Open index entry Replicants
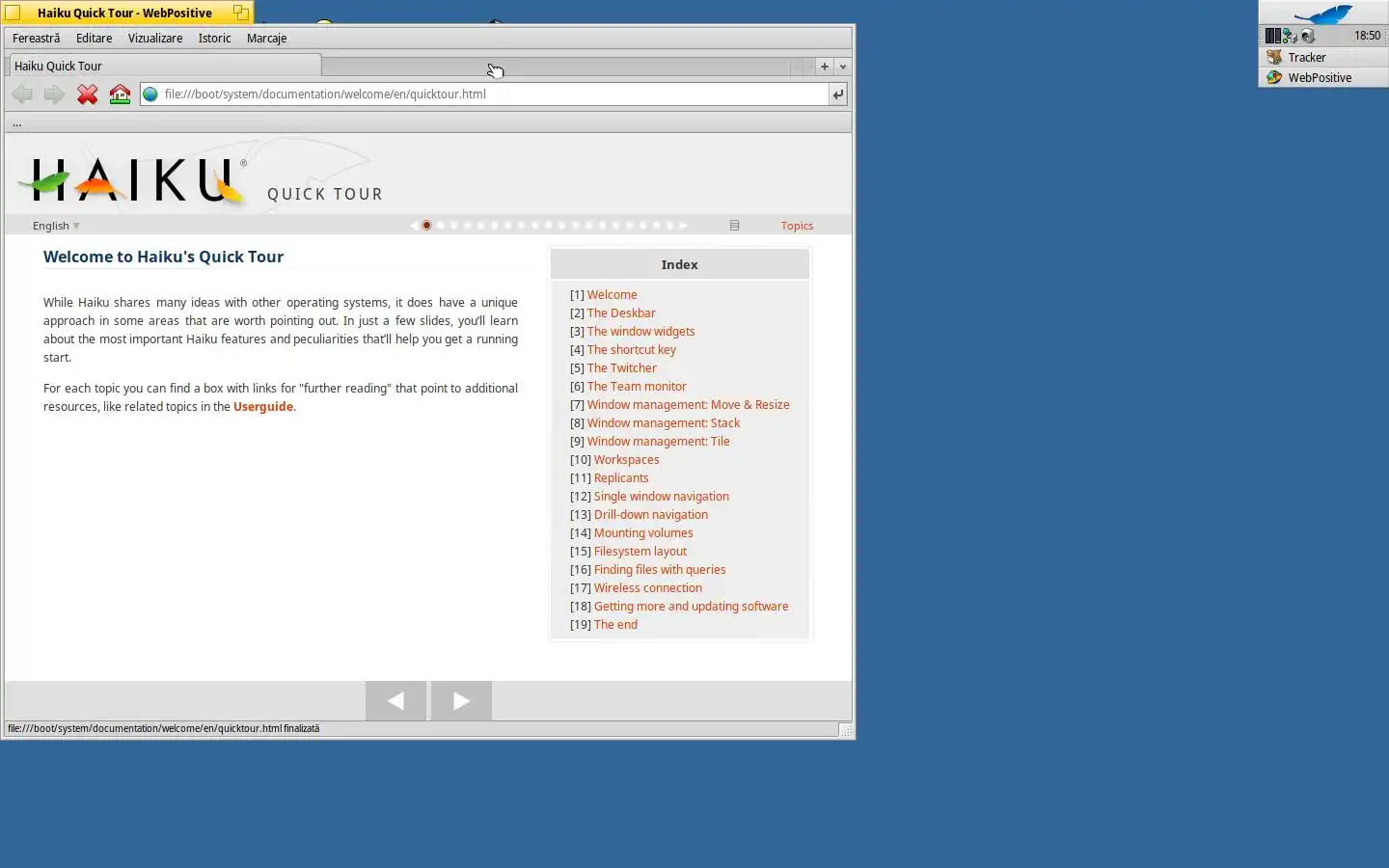This screenshot has width=1389, height=868. (x=621, y=478)
